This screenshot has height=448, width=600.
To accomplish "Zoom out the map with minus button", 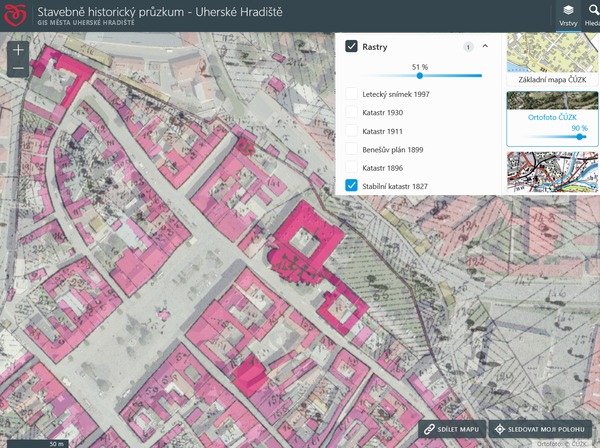I will click(18, 68).
